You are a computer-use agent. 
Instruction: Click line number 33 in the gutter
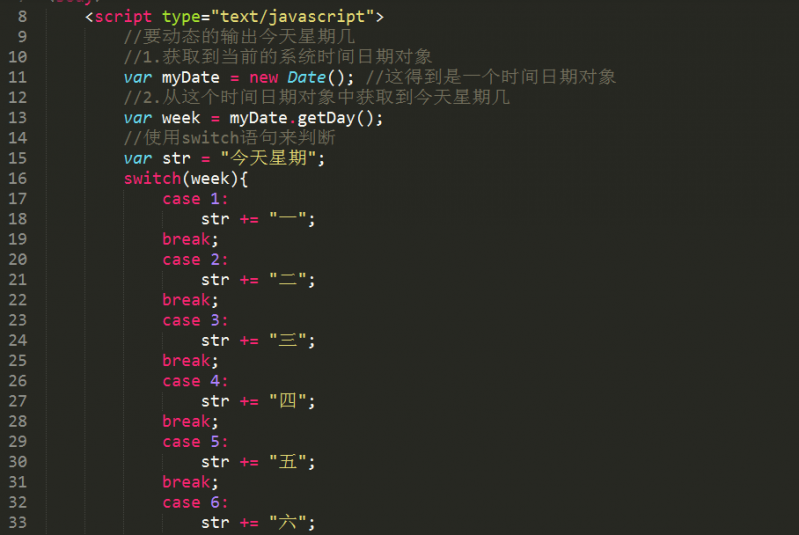17,522
